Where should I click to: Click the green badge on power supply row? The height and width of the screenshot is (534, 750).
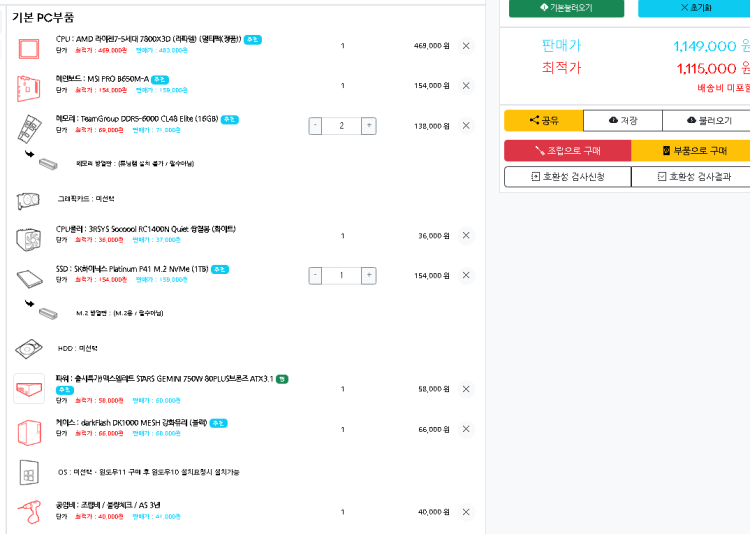coord(282,379)
